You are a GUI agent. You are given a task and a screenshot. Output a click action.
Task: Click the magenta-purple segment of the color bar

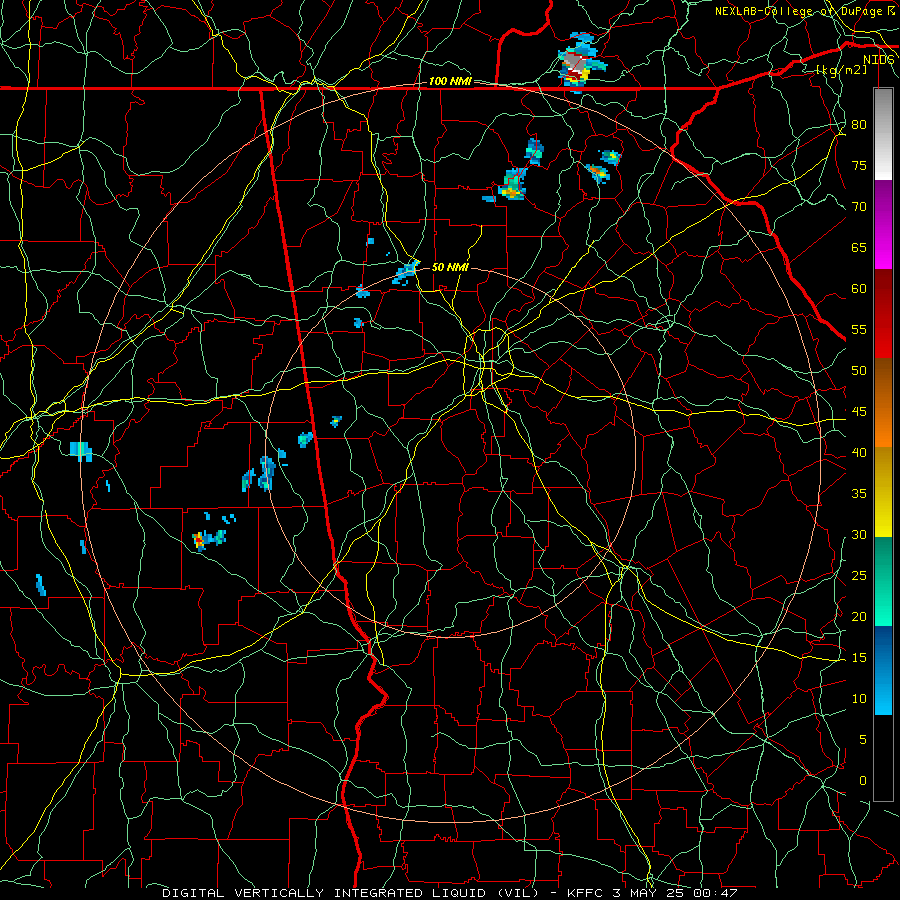click(x=883, y=225)
